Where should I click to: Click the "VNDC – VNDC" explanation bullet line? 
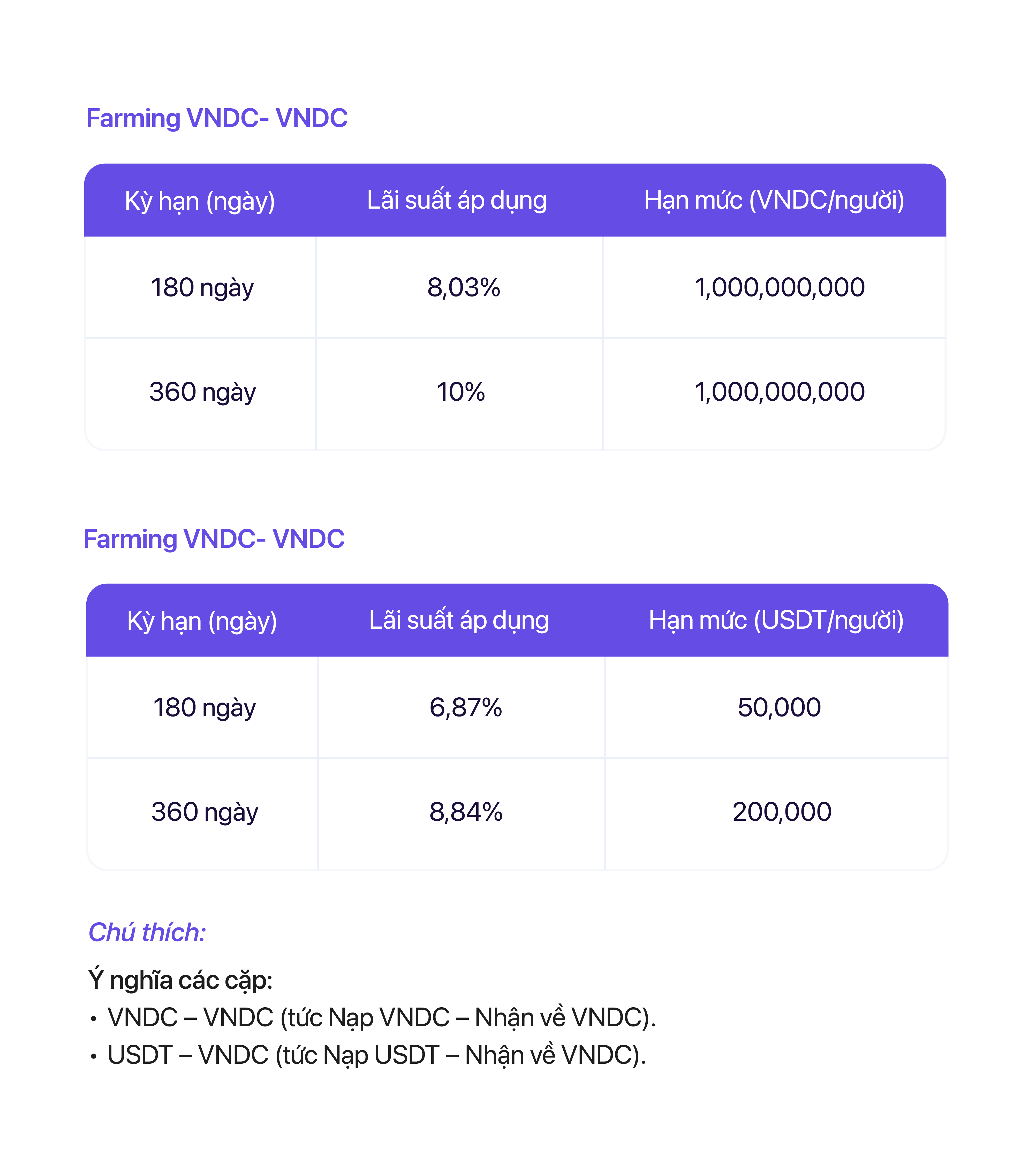click(381, 1017)
